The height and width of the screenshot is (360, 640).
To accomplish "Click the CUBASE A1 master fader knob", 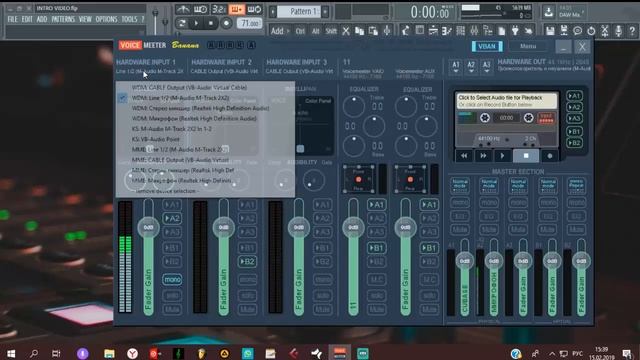I will (x=464, y=261).
